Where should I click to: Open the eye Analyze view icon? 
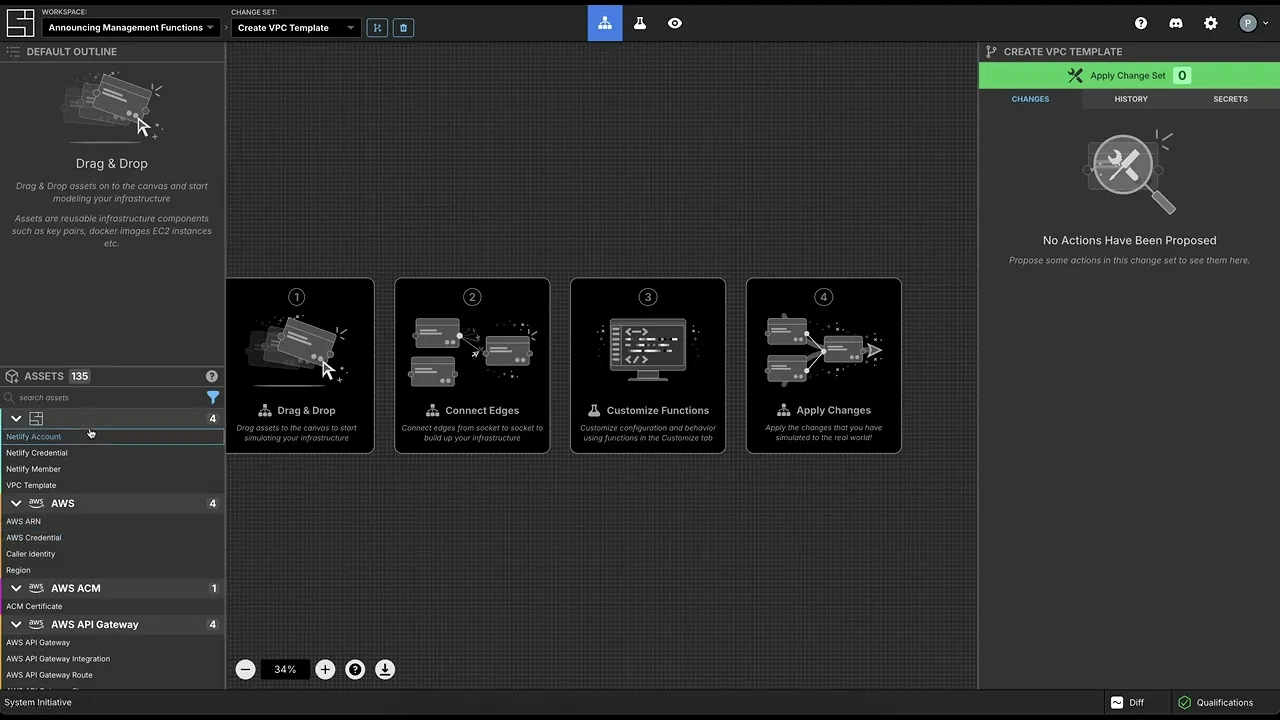(x=675, y=23)
